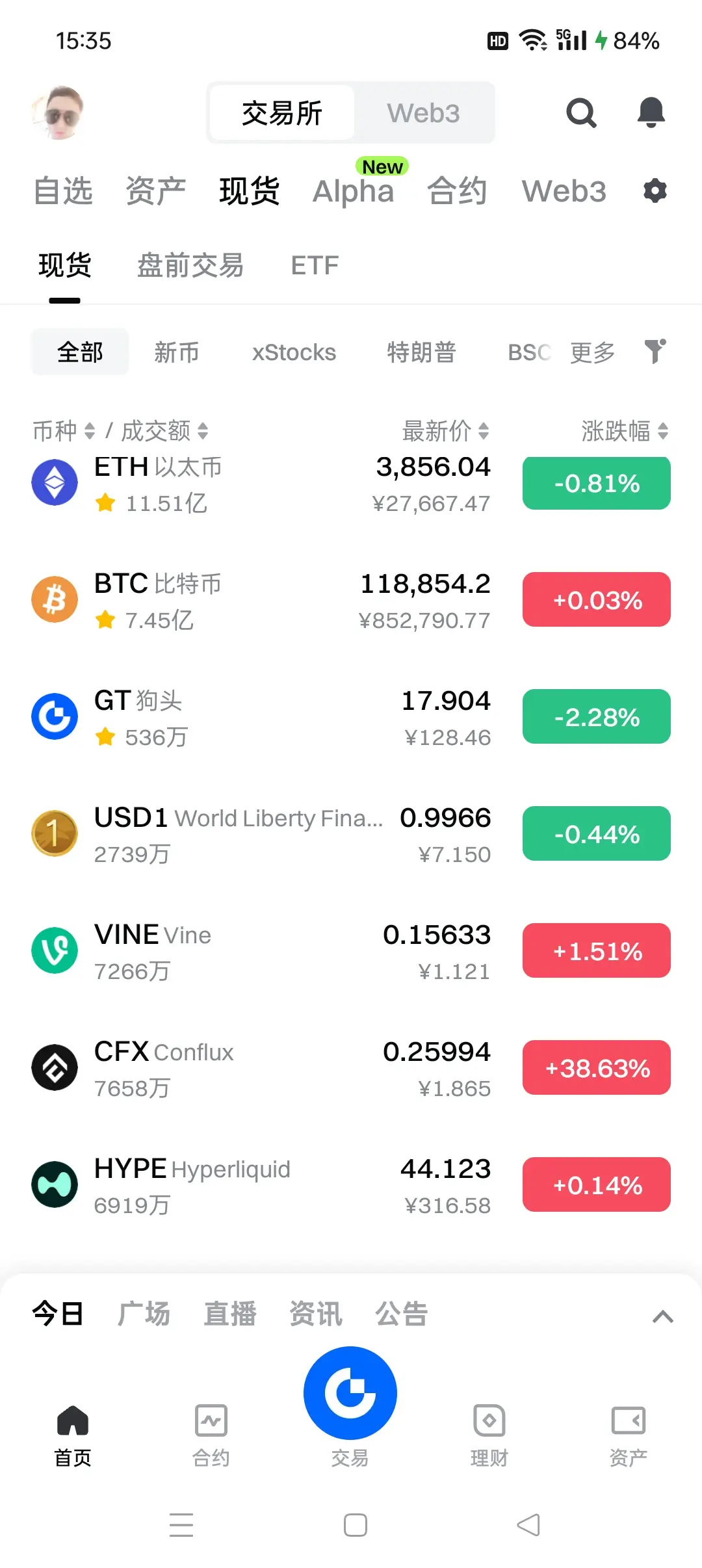This screenshot has height=1568, width=702.
Task: Open the search magnifier icon
Action: click(x=581, y=113)
